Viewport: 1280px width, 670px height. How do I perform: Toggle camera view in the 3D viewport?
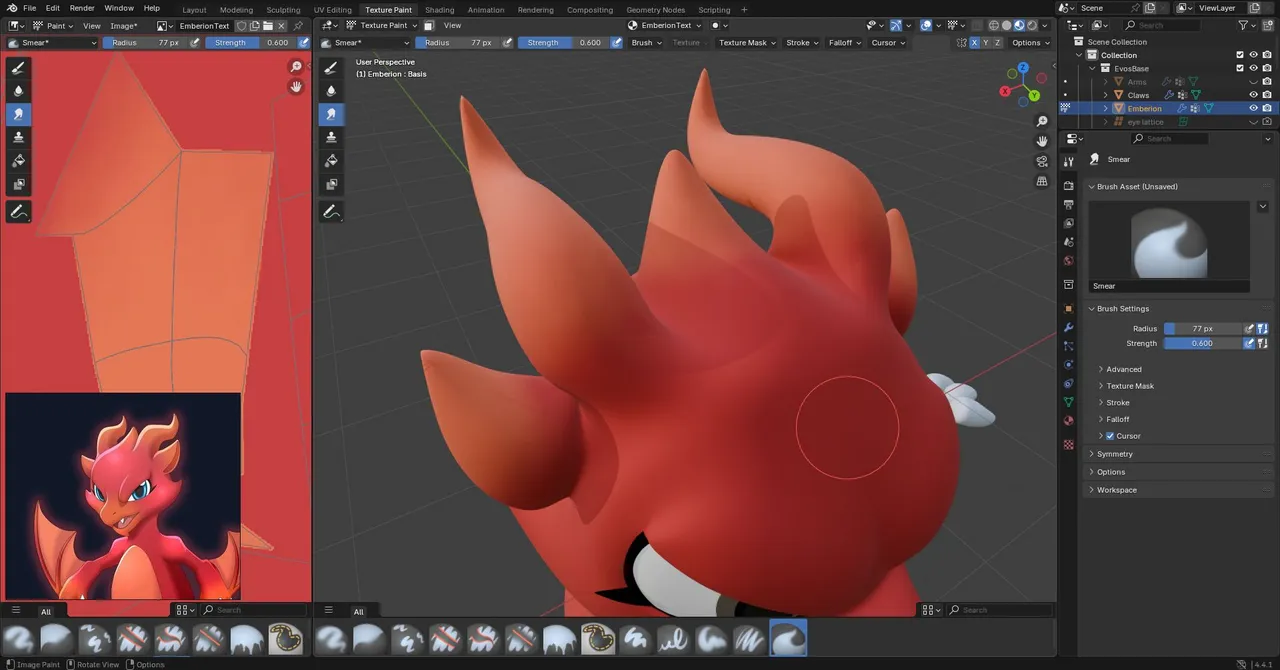point(1042,161)
